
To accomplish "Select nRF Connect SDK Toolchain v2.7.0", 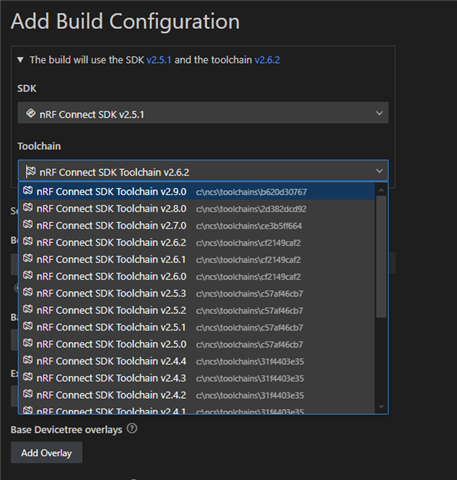I will click(x=197, y=226).
